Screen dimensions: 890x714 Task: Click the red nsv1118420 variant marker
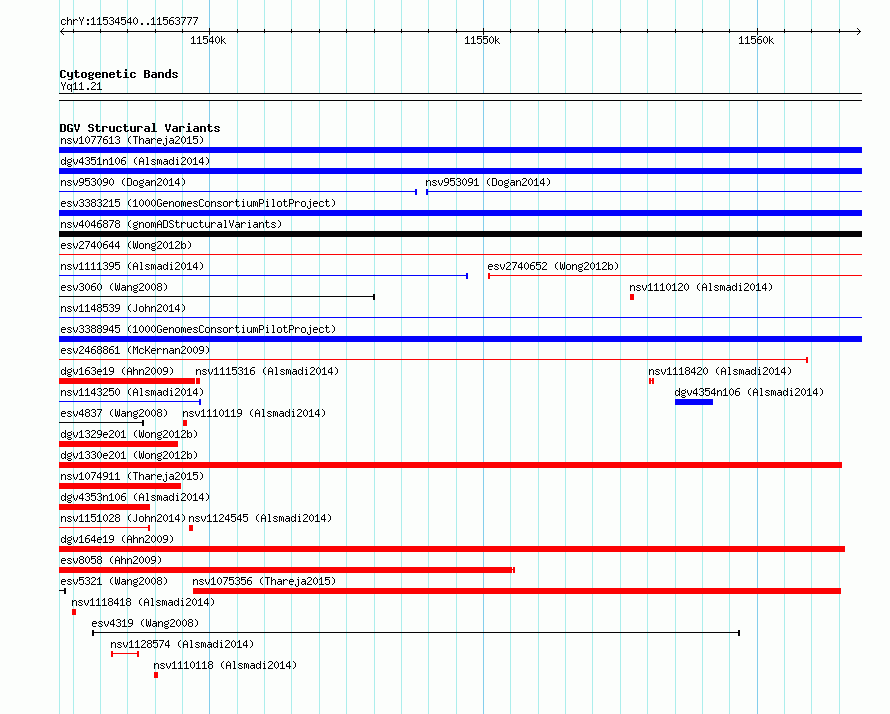pyautogui.click(x=652, y=381)
